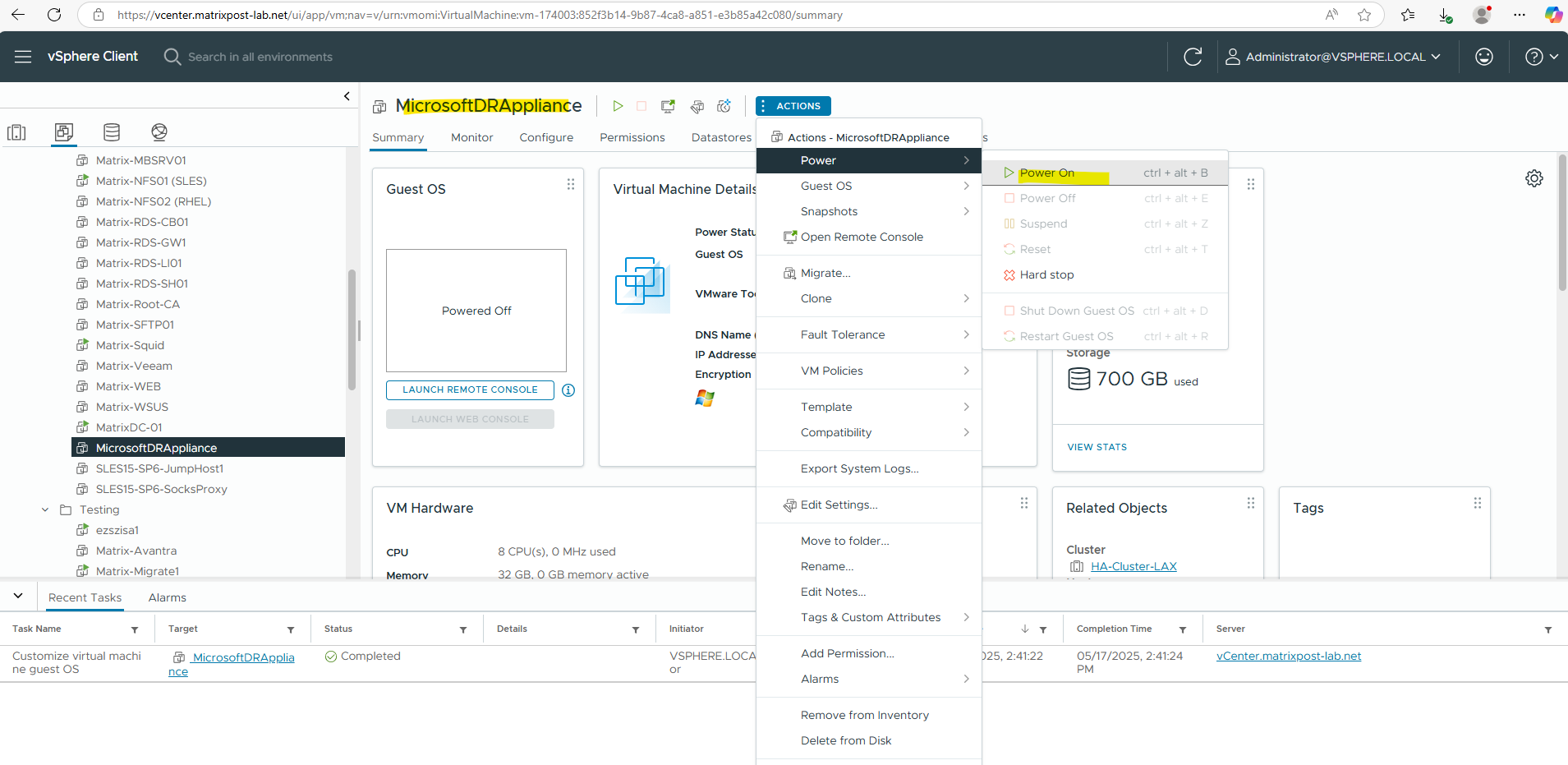Expand the Snapshots submenu

(x=869, y=211)
